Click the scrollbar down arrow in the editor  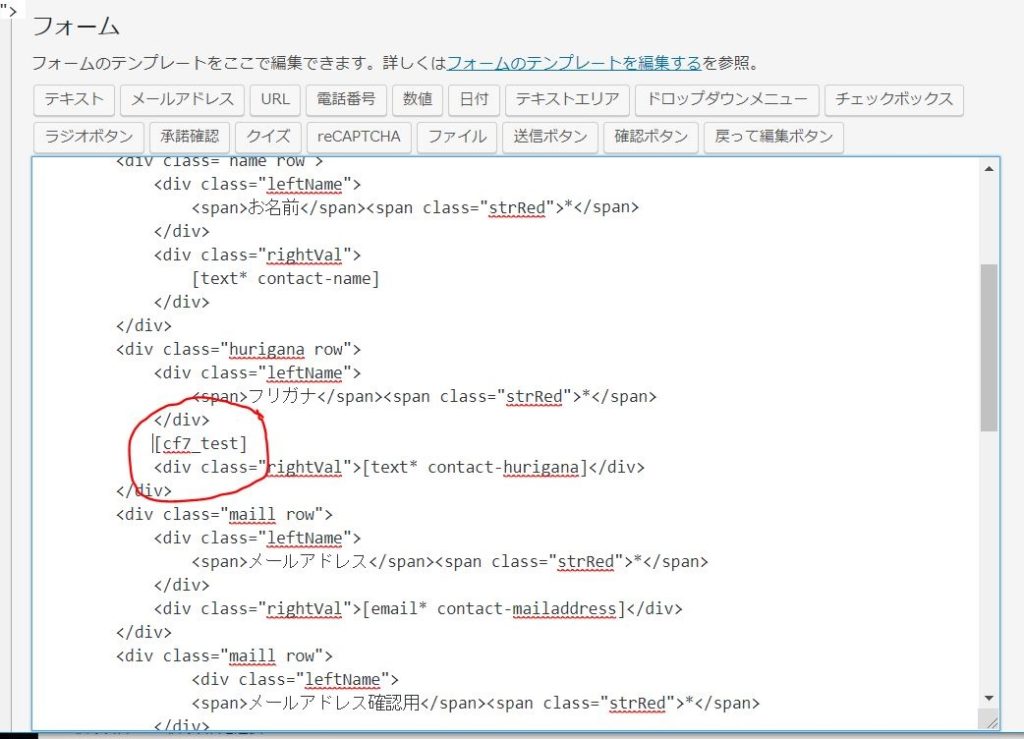(x=989, y=698)
